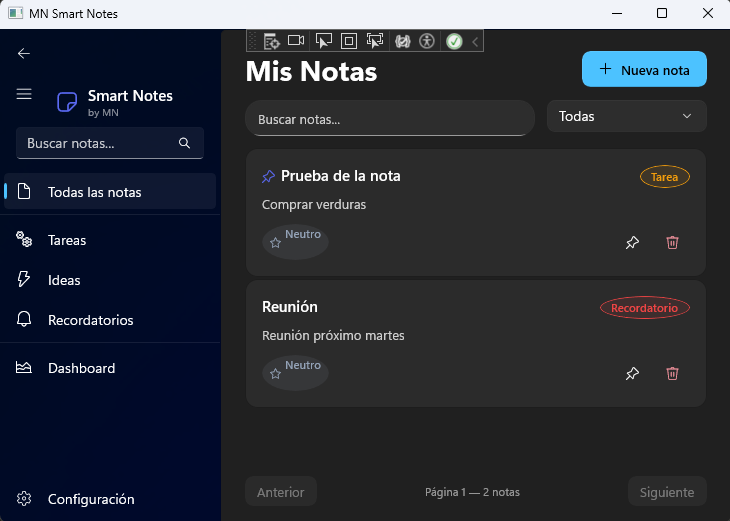Click the drag-handle grip of the debug toolbar
This screenshot has height=521, width=730.
(x=253, y=41)
